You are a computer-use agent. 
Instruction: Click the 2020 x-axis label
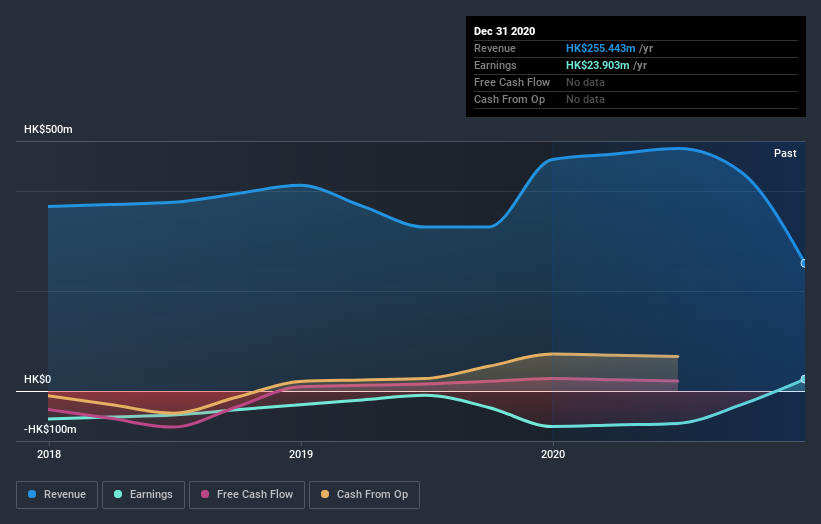click(553, 454)
